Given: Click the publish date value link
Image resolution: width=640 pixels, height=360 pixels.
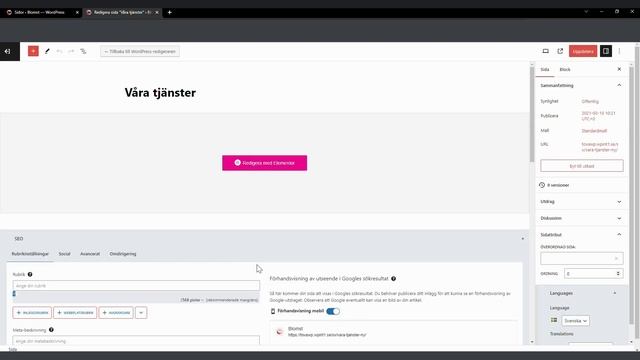Looking at the screenshot, I should 598,116.
